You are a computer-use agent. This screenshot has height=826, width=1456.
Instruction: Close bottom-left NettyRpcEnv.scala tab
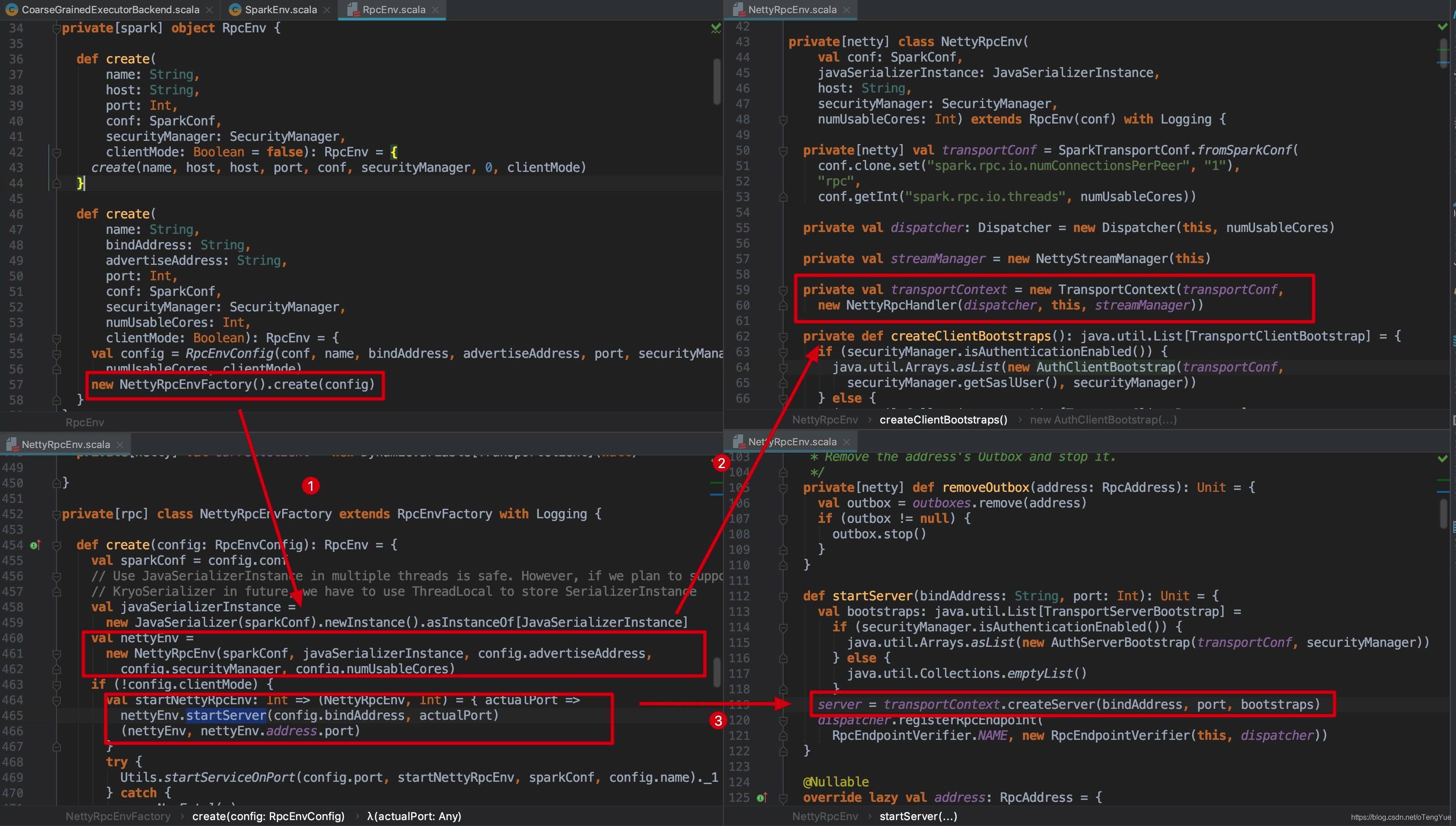click(x=120, y=445)
